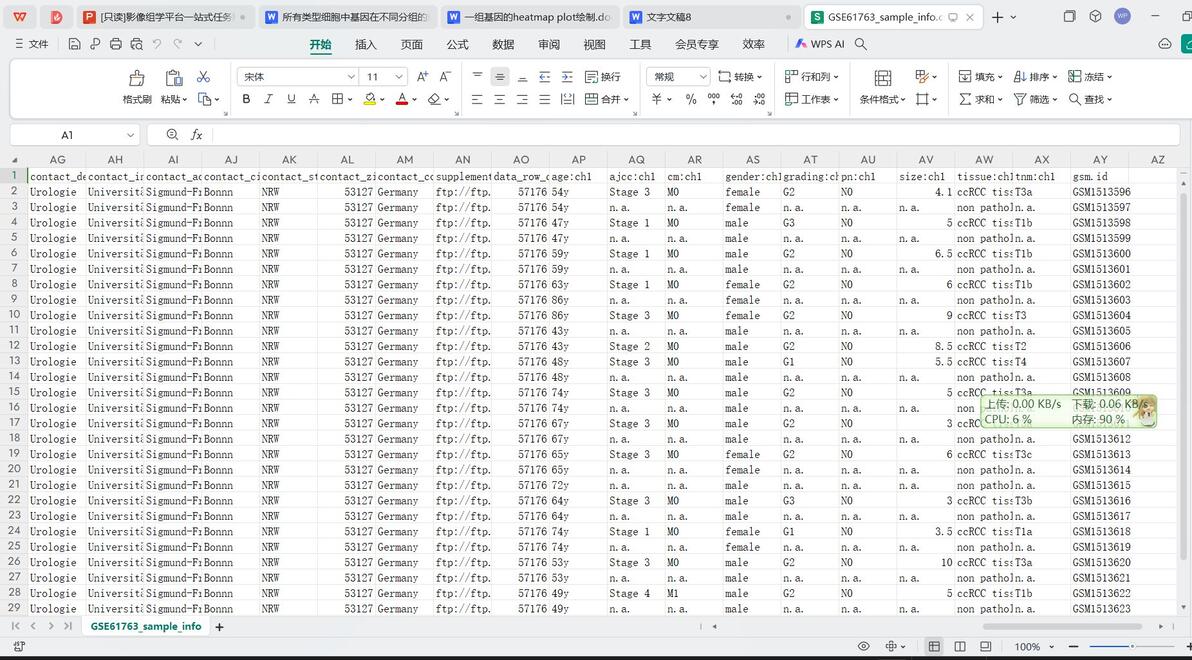Toggle bold formatting button

click(x=246, y=100)
